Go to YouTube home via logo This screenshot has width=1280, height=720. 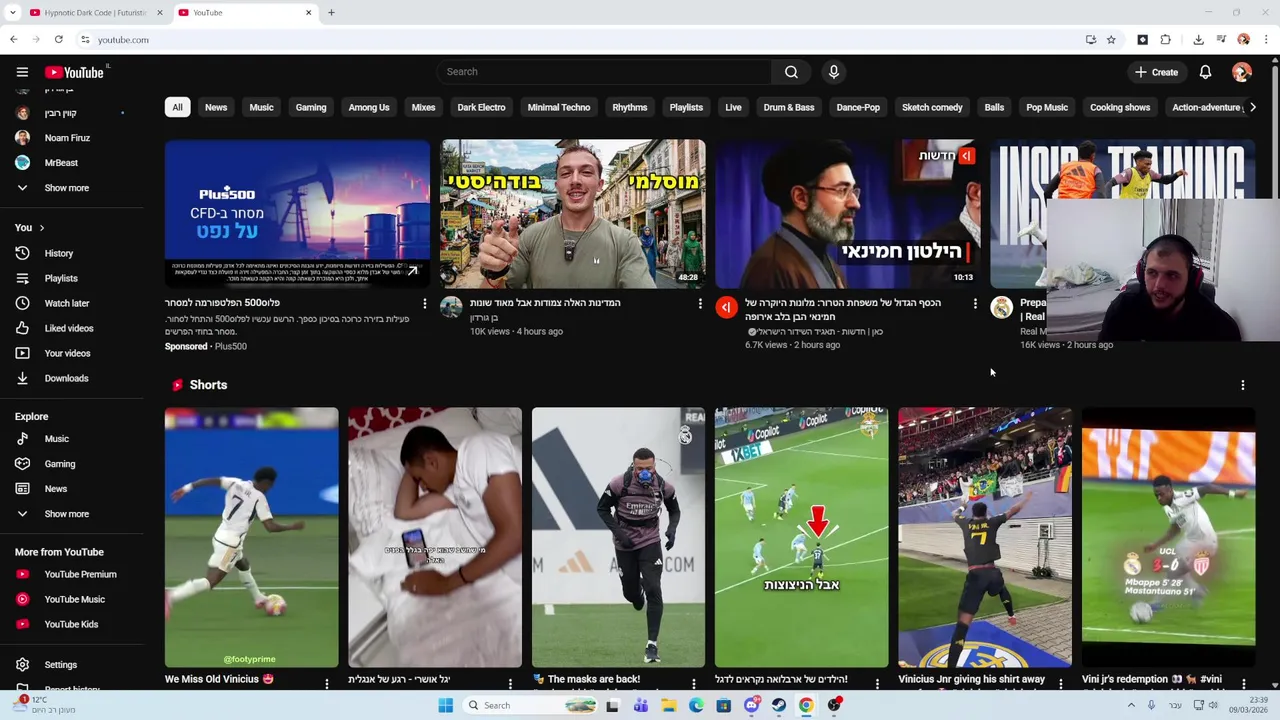75,72
